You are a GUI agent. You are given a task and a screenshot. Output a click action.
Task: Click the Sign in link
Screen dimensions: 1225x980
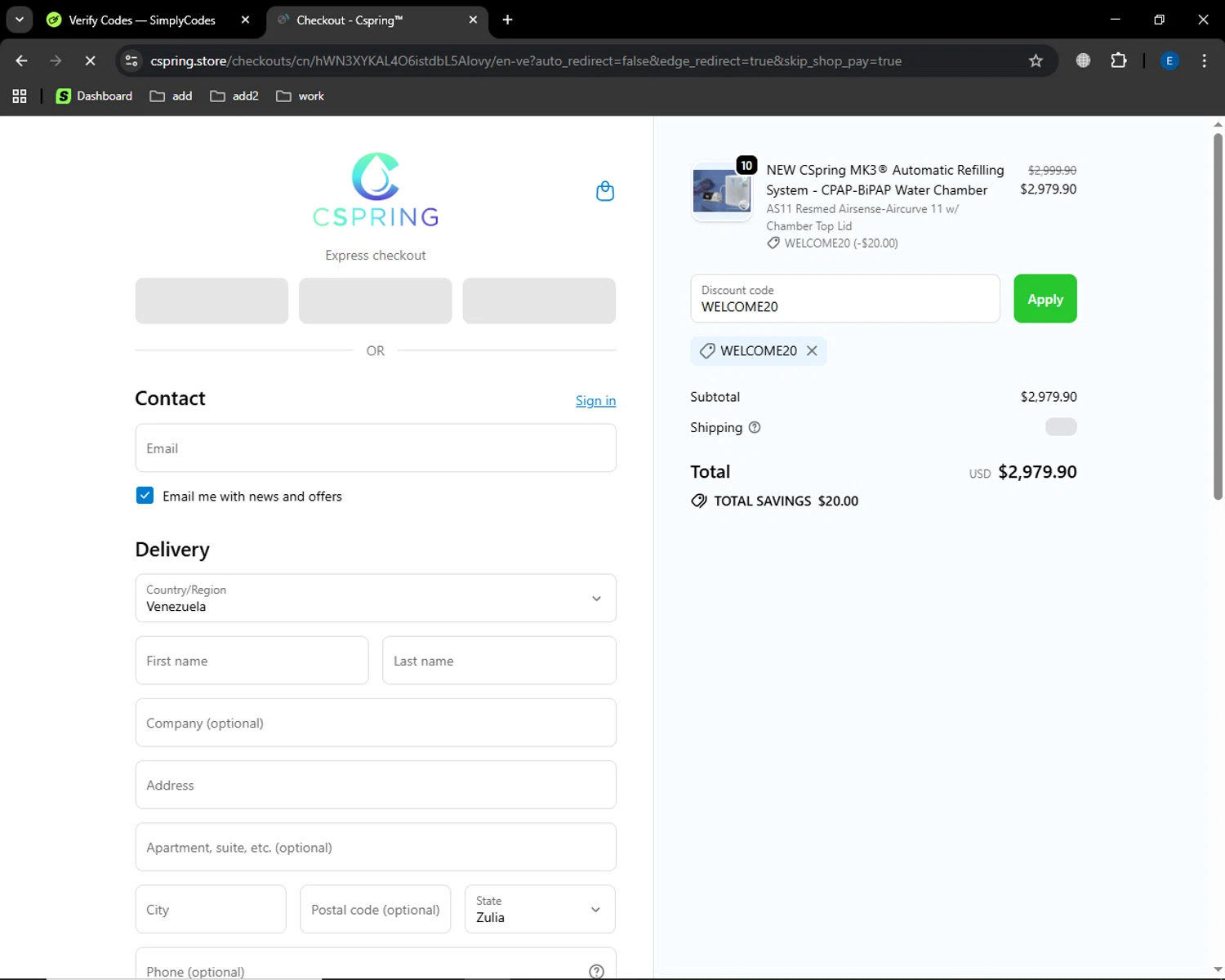[x=595, y=400]
